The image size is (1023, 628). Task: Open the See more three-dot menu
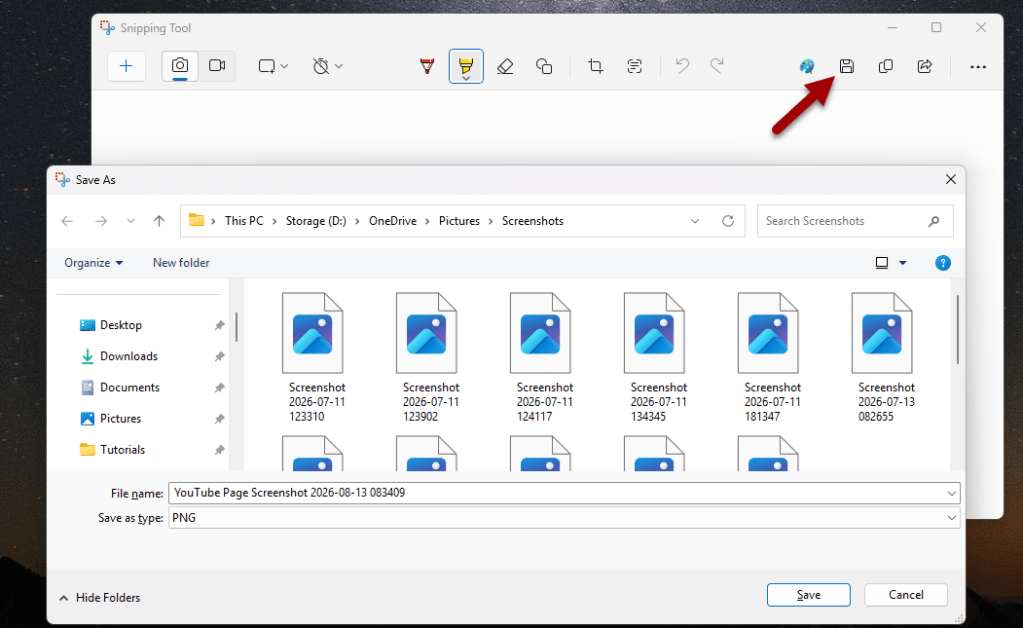[977, 67]
